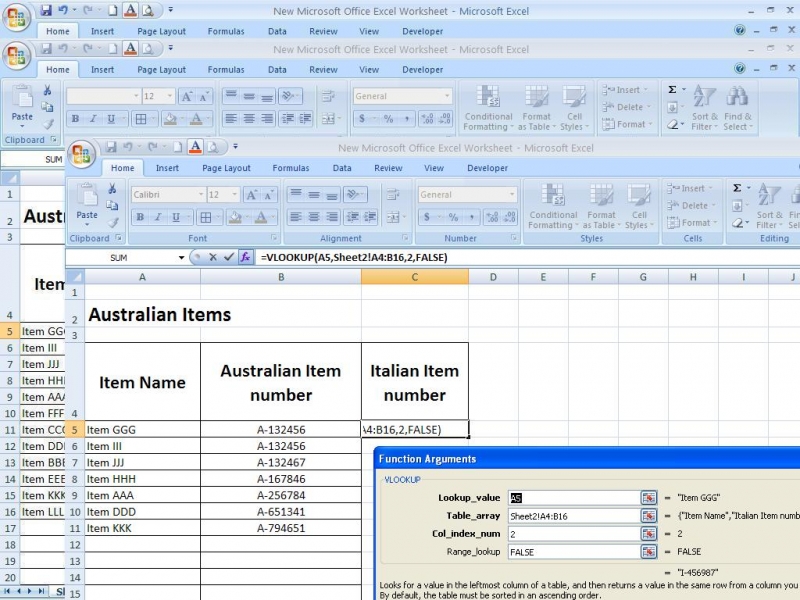Open font size dropdown in frontmost ribbon
Screen dimensions: 800x600
235,195
